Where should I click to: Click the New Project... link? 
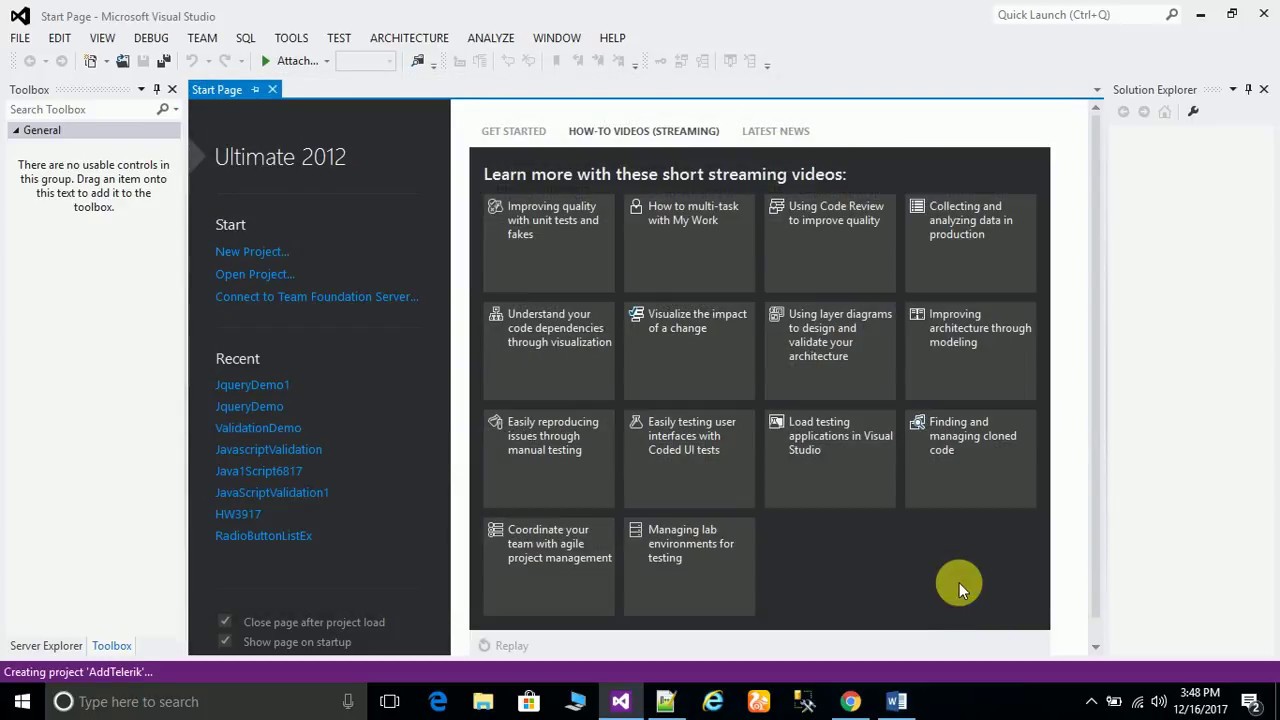(252, 252)
